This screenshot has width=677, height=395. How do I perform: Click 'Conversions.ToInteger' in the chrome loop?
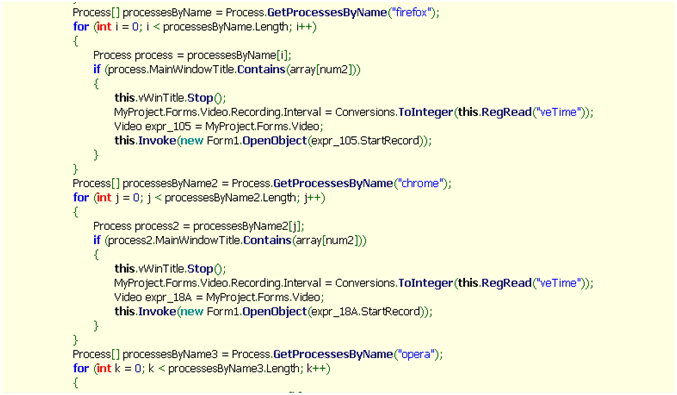pos(394,283)
